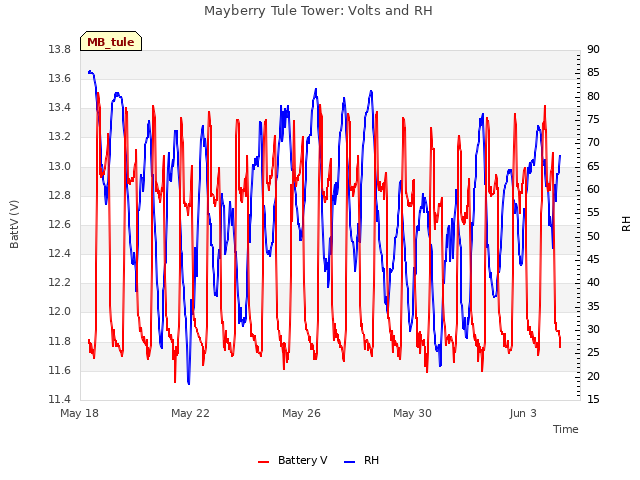This screenshot has width=640, height=480.
Task: Click the Time axis label
Action: point(566,429)
